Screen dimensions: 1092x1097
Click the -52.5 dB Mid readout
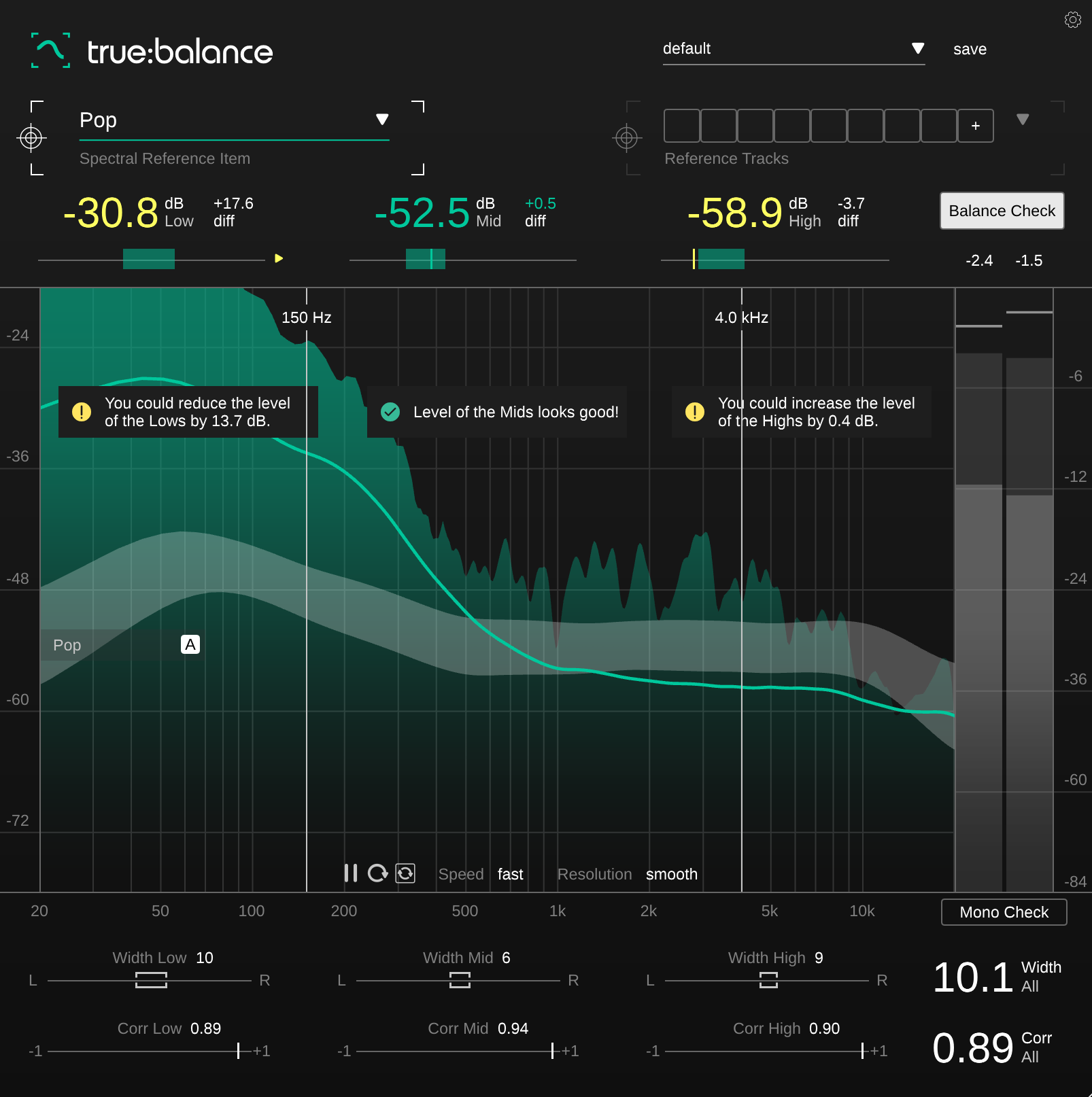(x=422, y=213)
